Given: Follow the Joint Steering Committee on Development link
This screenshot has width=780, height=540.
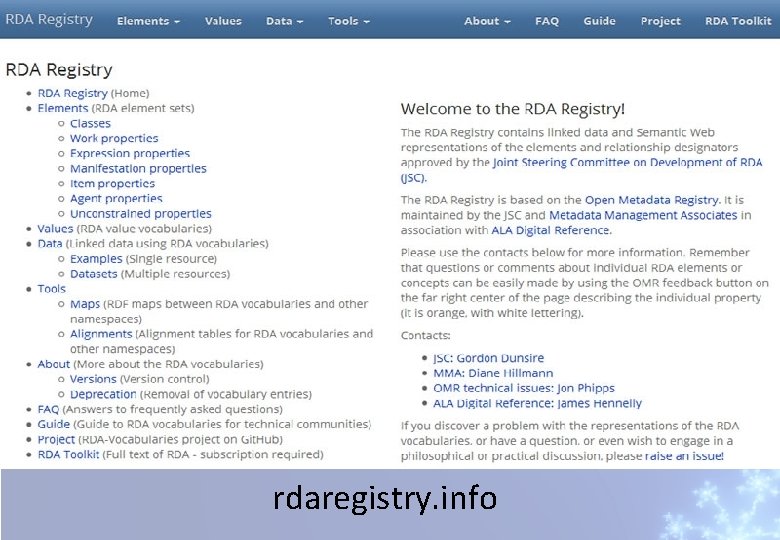Looking at the screenshot, I should click(627, 163).
